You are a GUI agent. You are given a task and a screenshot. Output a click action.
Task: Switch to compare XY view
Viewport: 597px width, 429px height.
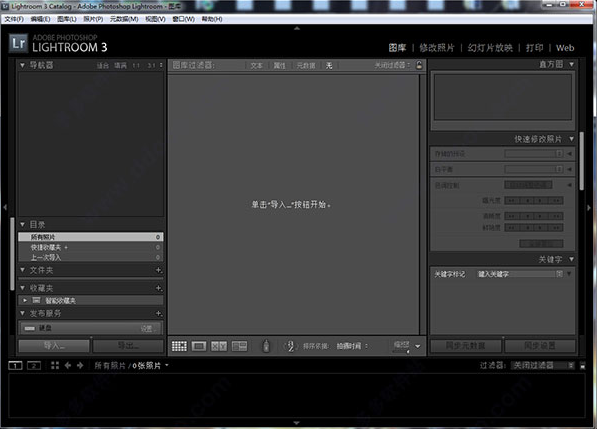[219, 346]
